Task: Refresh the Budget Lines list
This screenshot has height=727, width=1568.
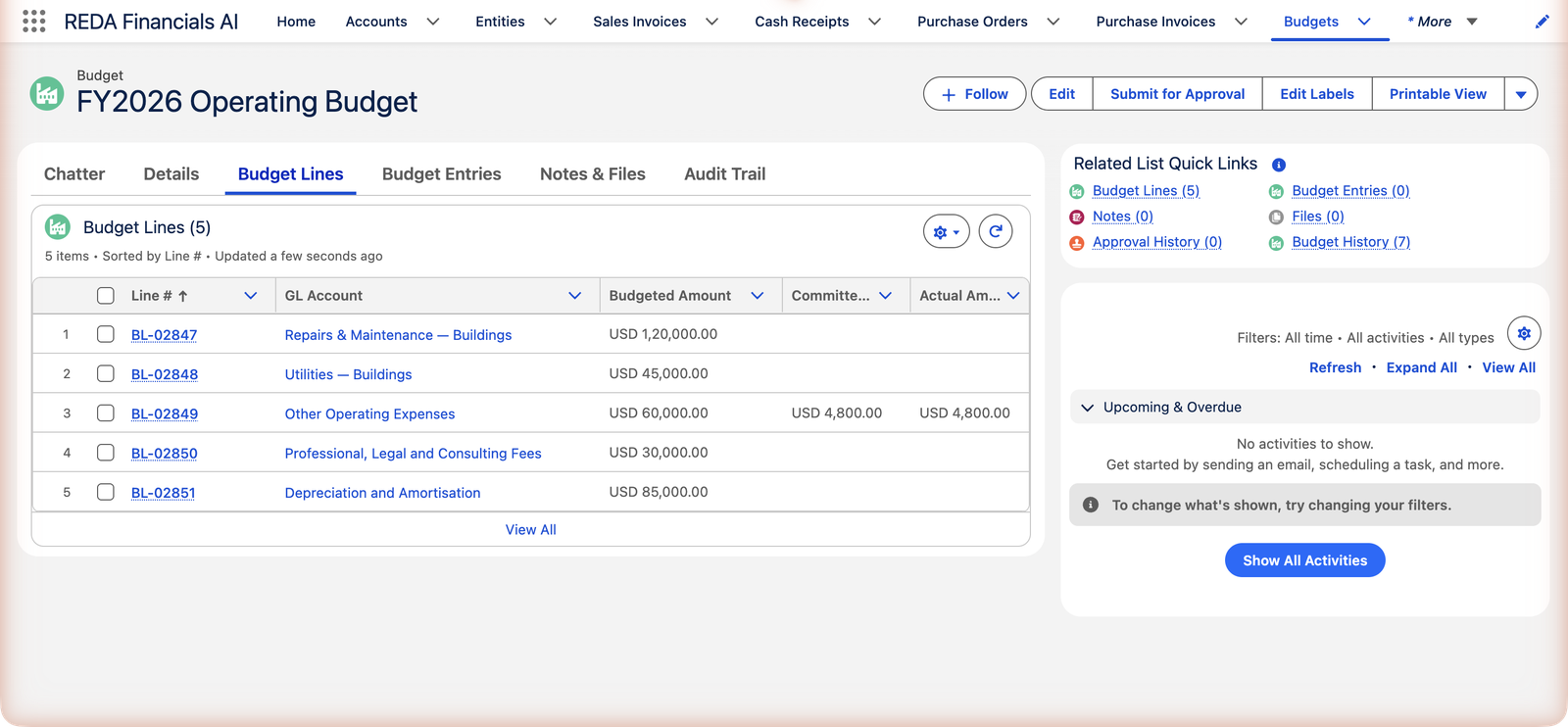Action: [996, 232]
